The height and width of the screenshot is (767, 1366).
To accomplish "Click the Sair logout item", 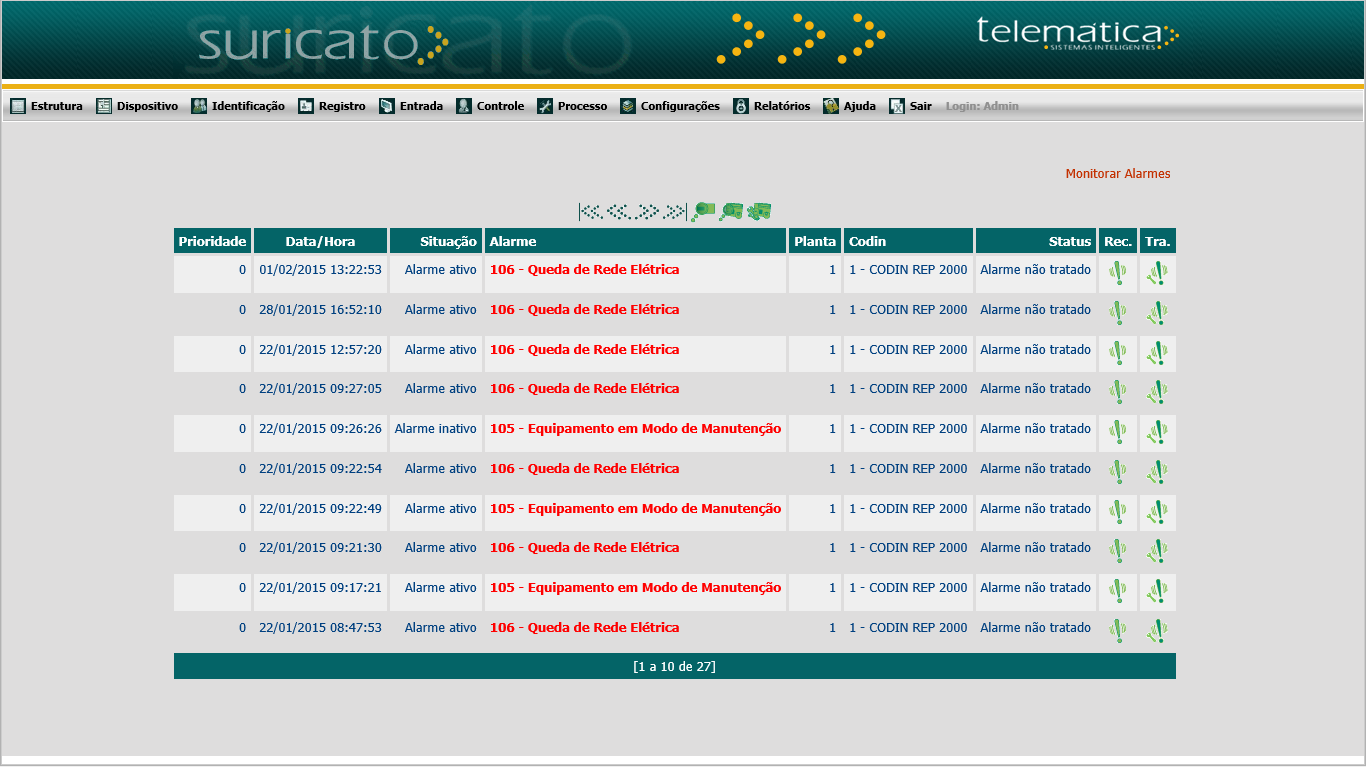I will click(910, 106).
